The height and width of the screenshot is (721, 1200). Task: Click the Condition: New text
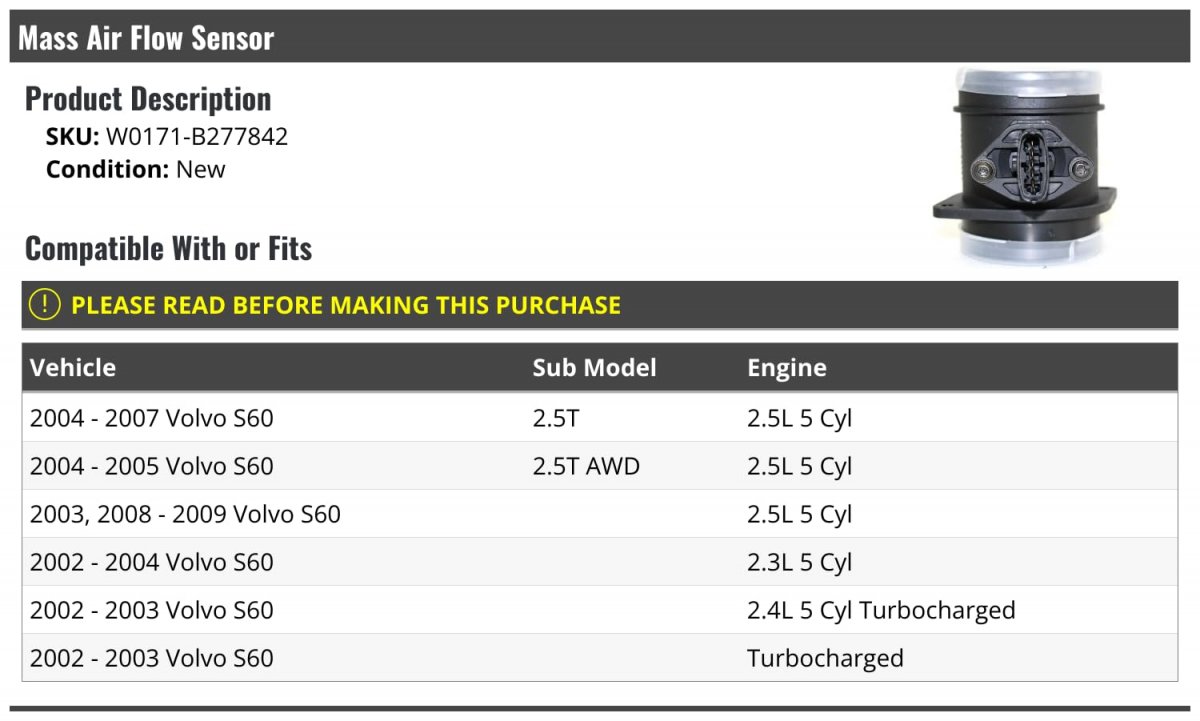click(136, 169)
